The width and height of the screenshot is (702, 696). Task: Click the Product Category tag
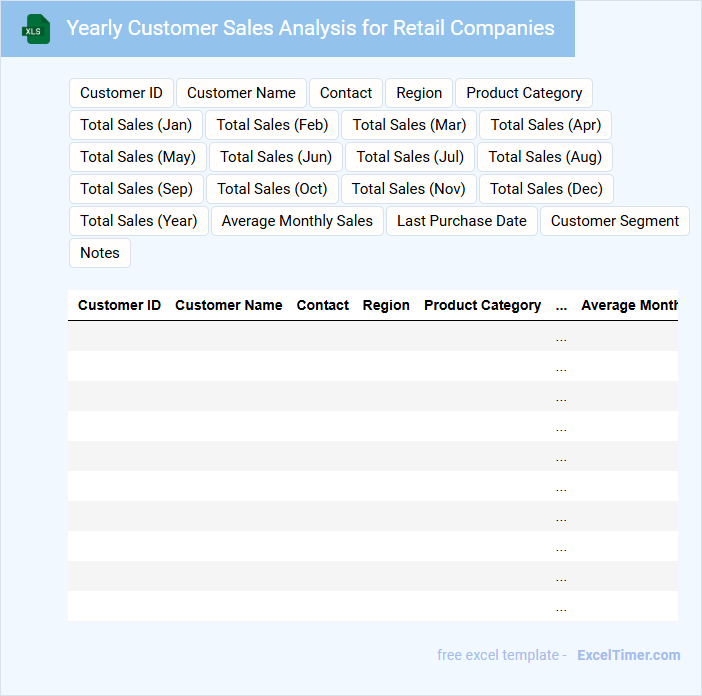click(523, 93)
